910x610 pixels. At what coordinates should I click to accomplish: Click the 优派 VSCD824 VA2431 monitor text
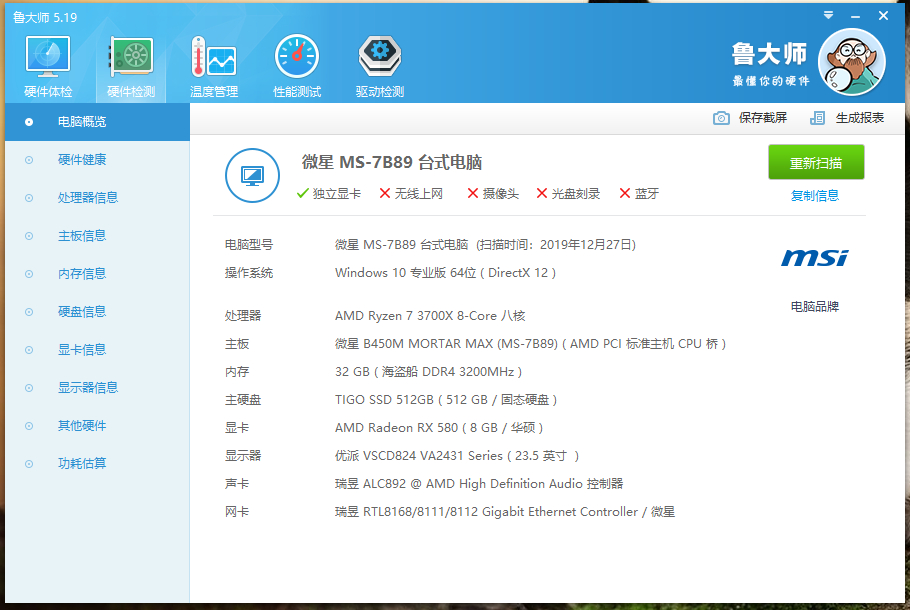(x=457, y=456)
